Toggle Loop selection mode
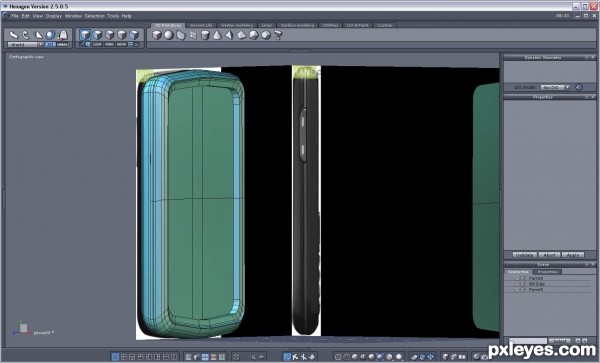600x363 pixels. (97, 44)
